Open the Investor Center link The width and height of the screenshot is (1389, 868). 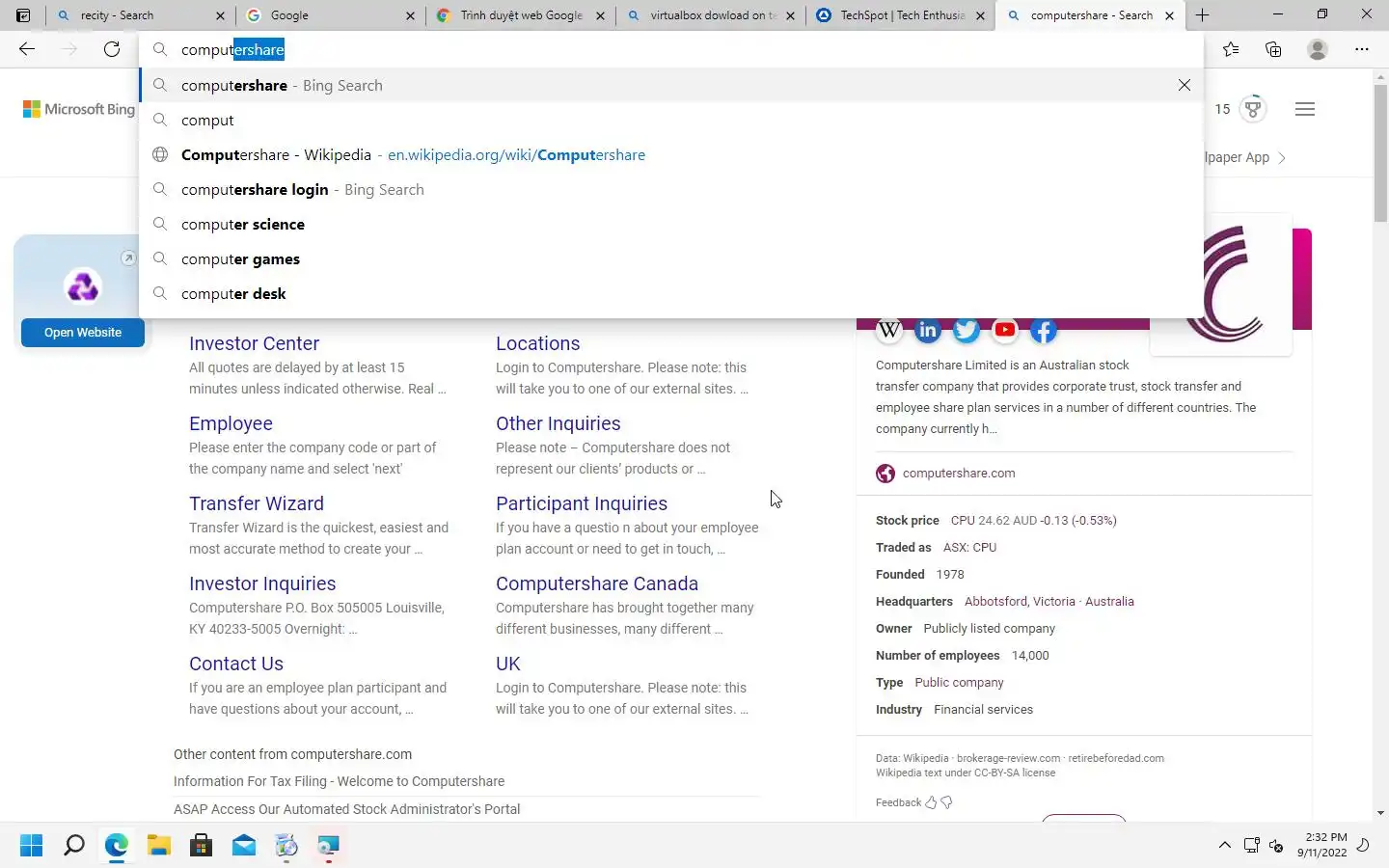[x=254, y=343]
